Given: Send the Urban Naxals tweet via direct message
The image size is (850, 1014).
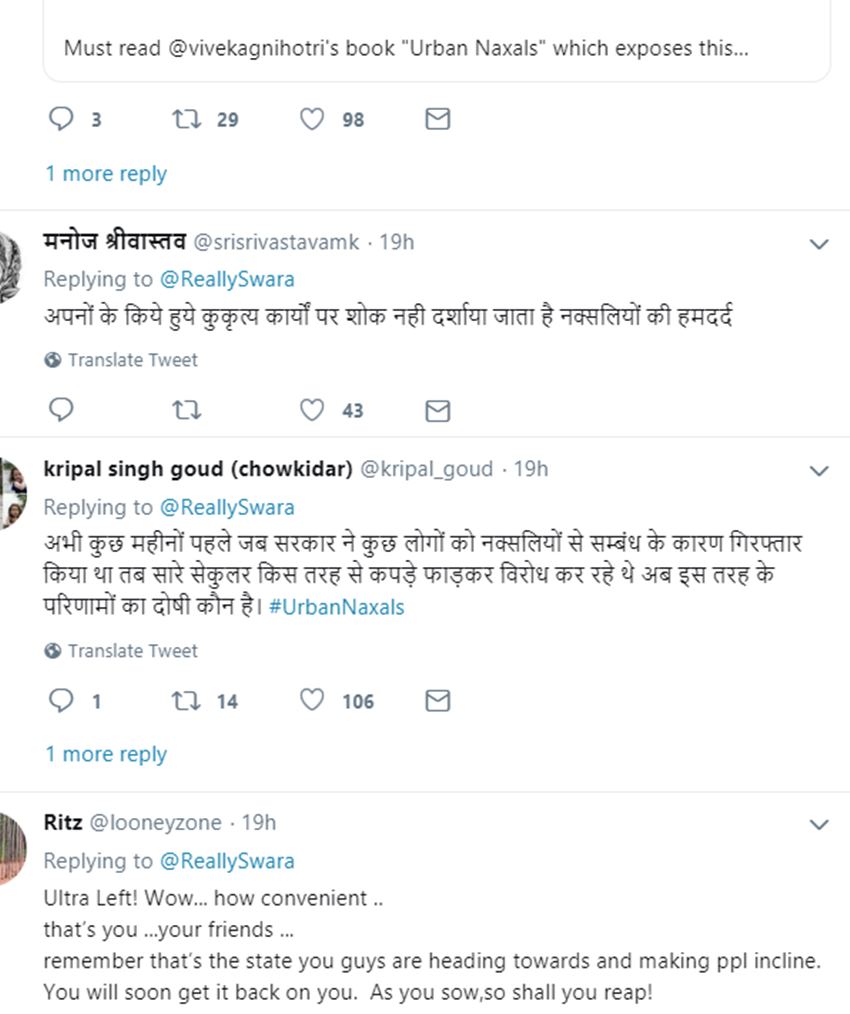Looking at the screenshot, I should coord(437,120).
